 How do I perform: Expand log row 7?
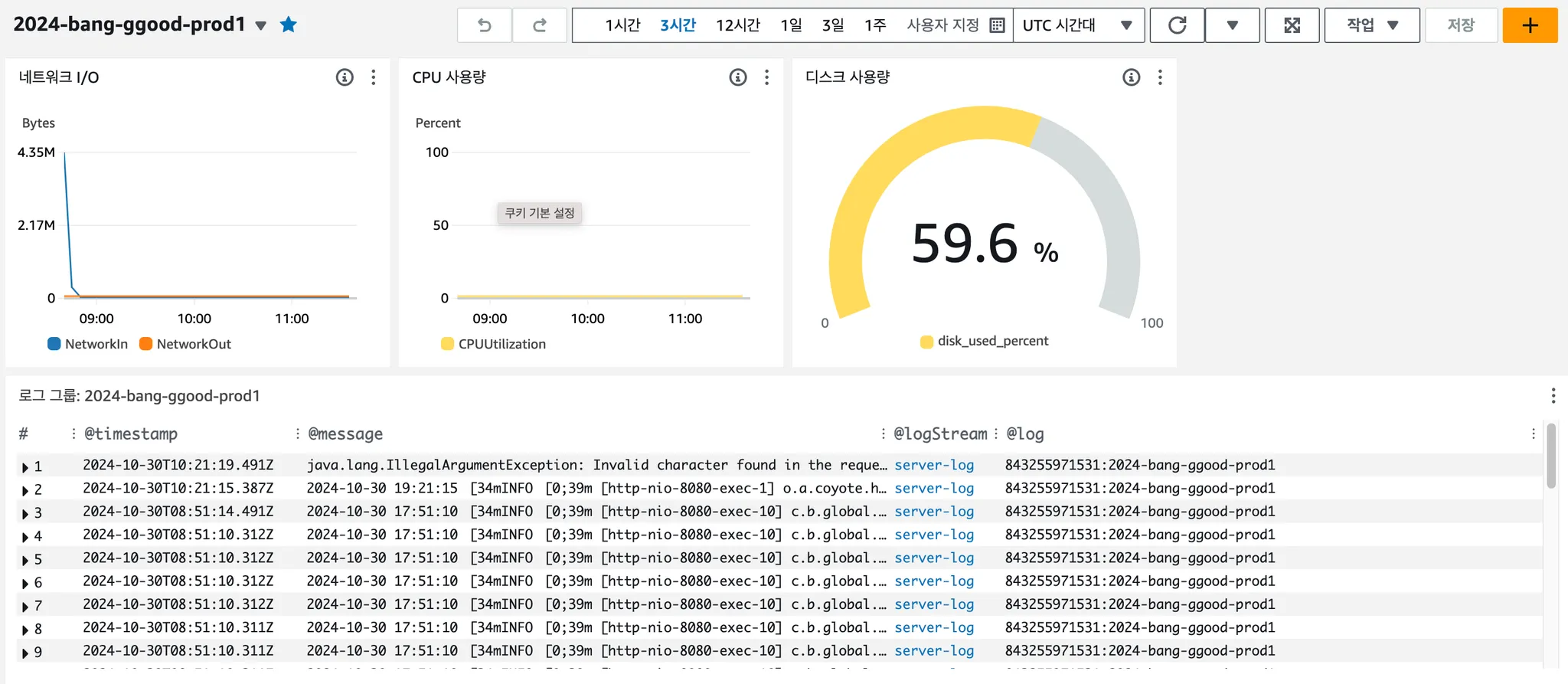[x=25, y=607]
